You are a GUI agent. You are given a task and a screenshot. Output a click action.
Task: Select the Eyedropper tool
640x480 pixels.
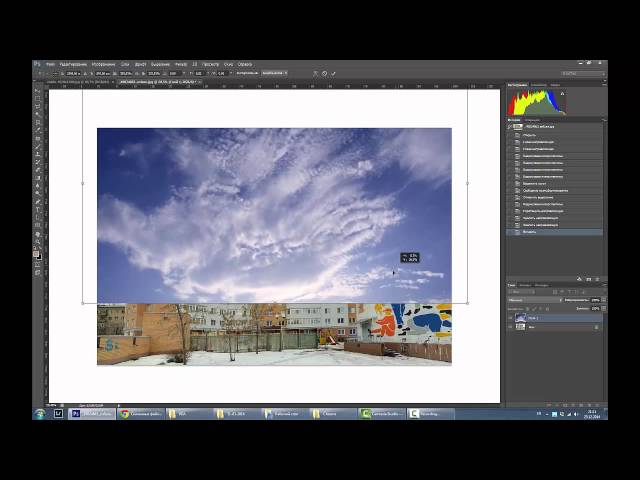tap(38, 130)
